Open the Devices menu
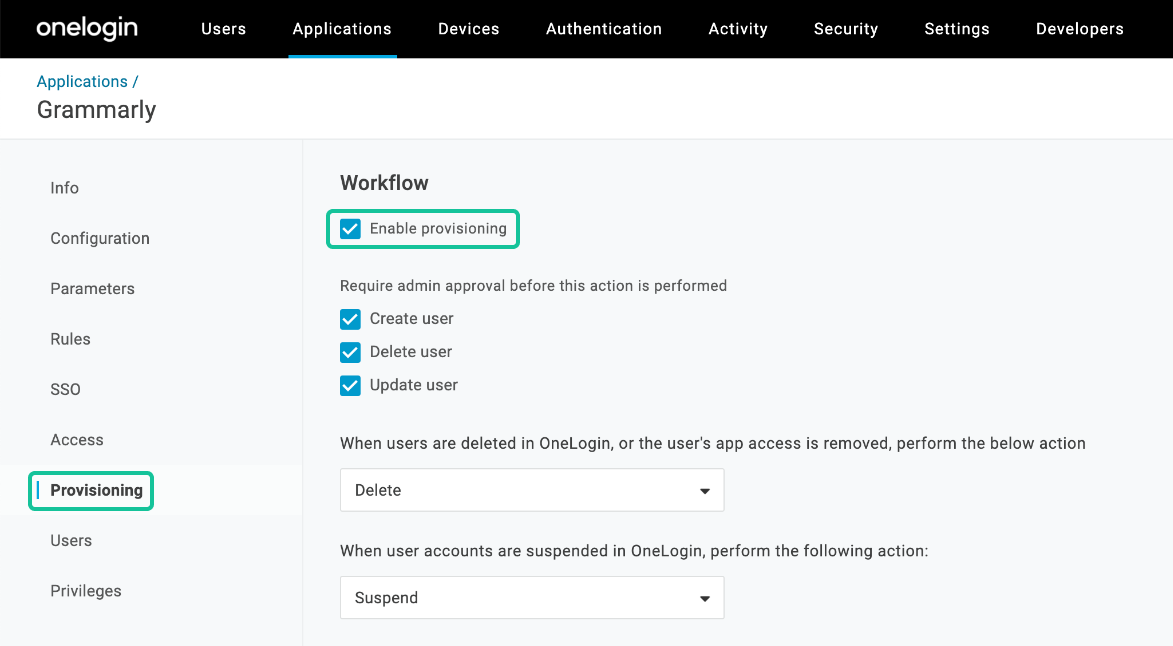 tap(468, 29)
